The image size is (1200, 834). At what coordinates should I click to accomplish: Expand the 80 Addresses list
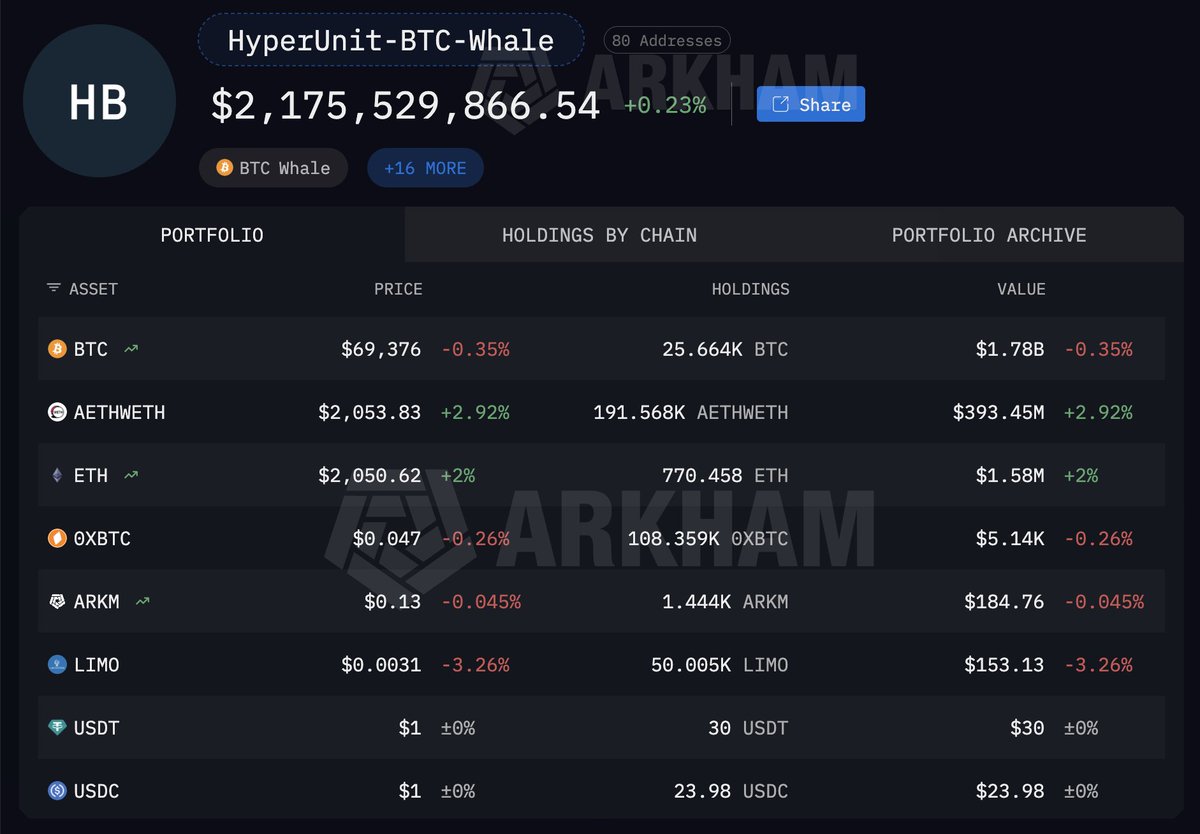pos(667,41)
